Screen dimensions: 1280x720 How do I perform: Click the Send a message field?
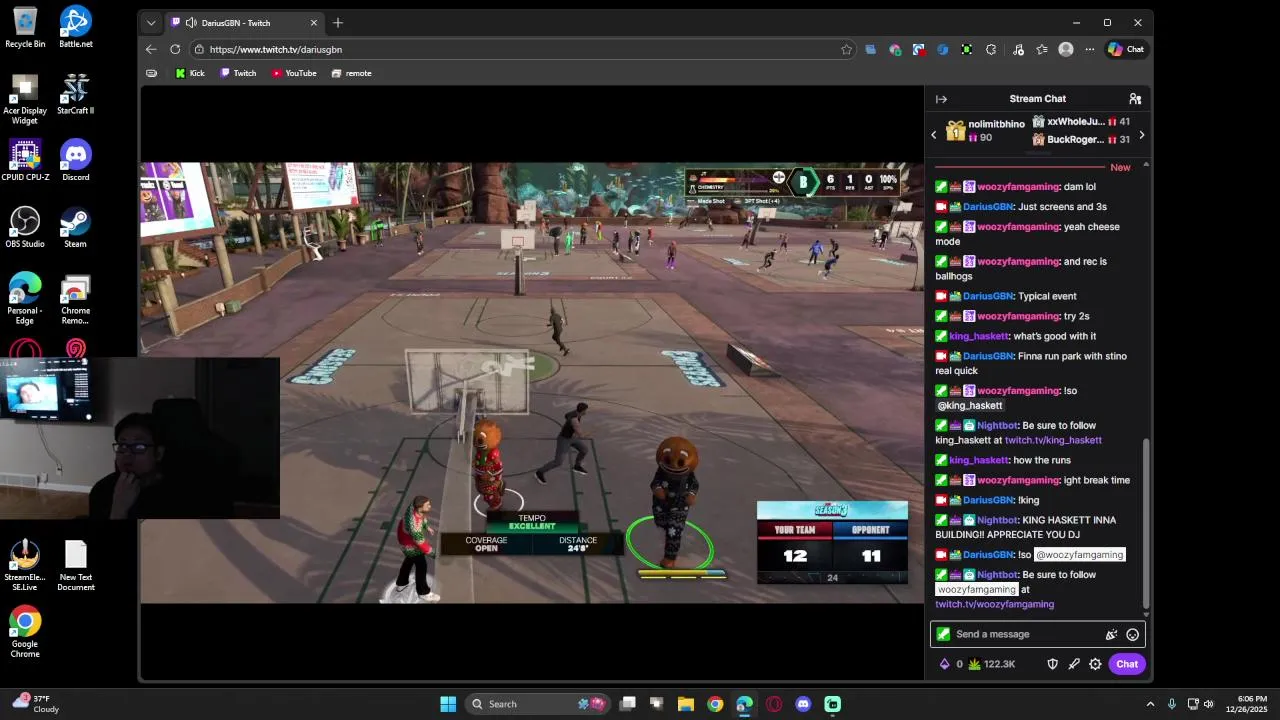point(1037,634)
